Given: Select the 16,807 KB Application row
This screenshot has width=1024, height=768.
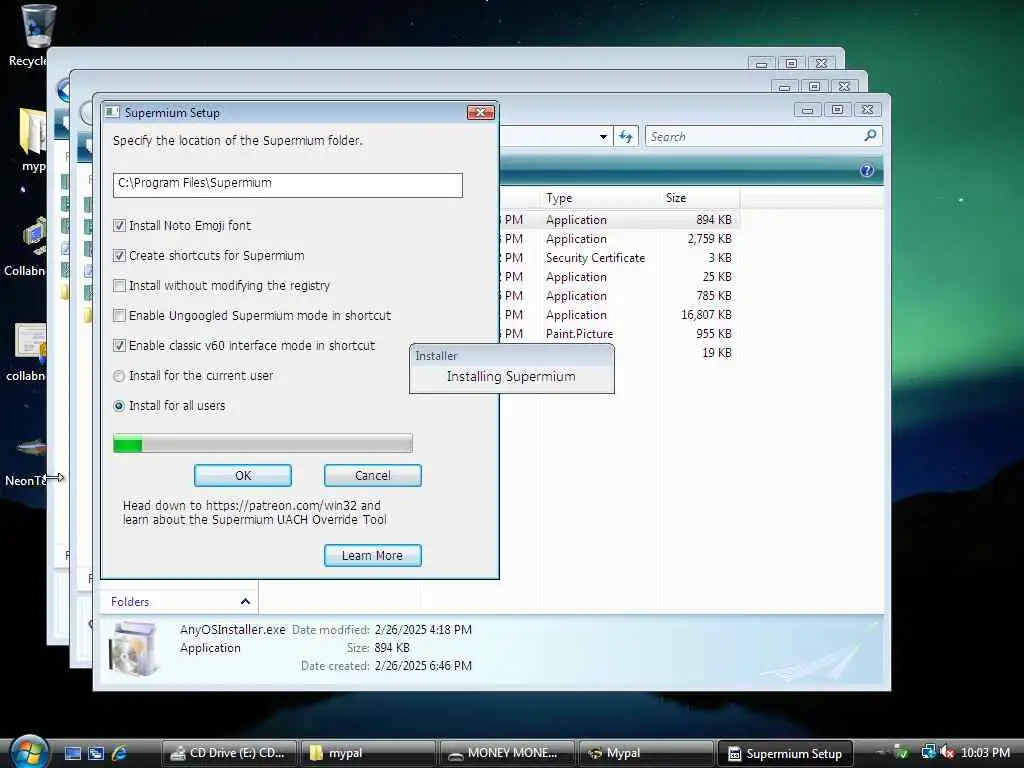Looking at the screenshot, I should [619, 315].
